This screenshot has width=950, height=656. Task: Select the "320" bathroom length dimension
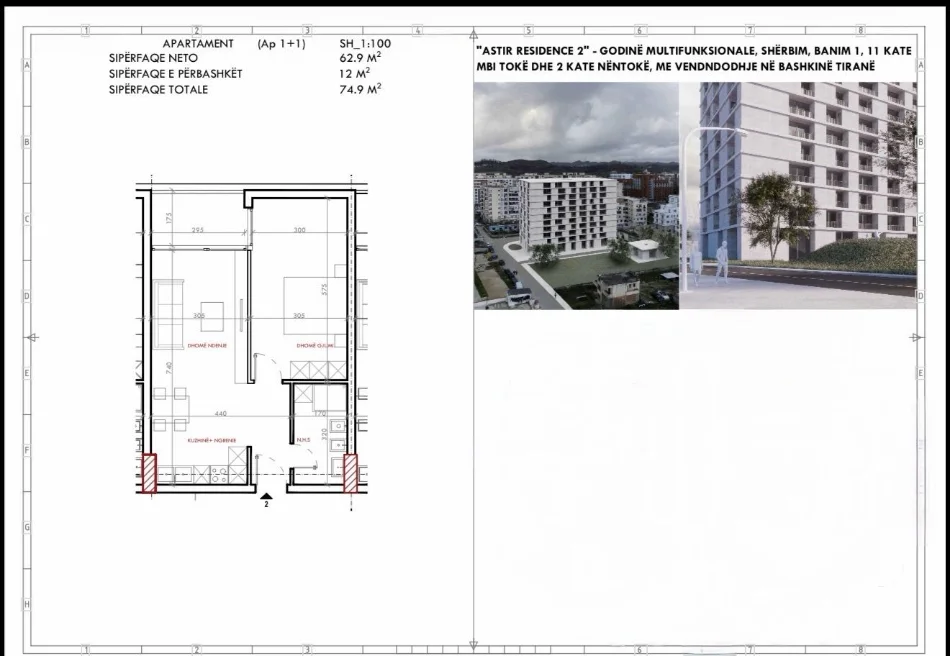(x=325, y=434)
